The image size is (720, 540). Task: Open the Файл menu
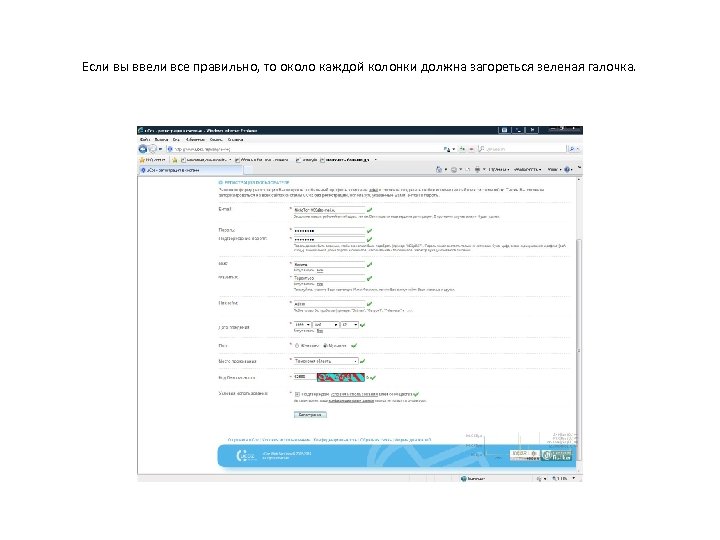145,139
